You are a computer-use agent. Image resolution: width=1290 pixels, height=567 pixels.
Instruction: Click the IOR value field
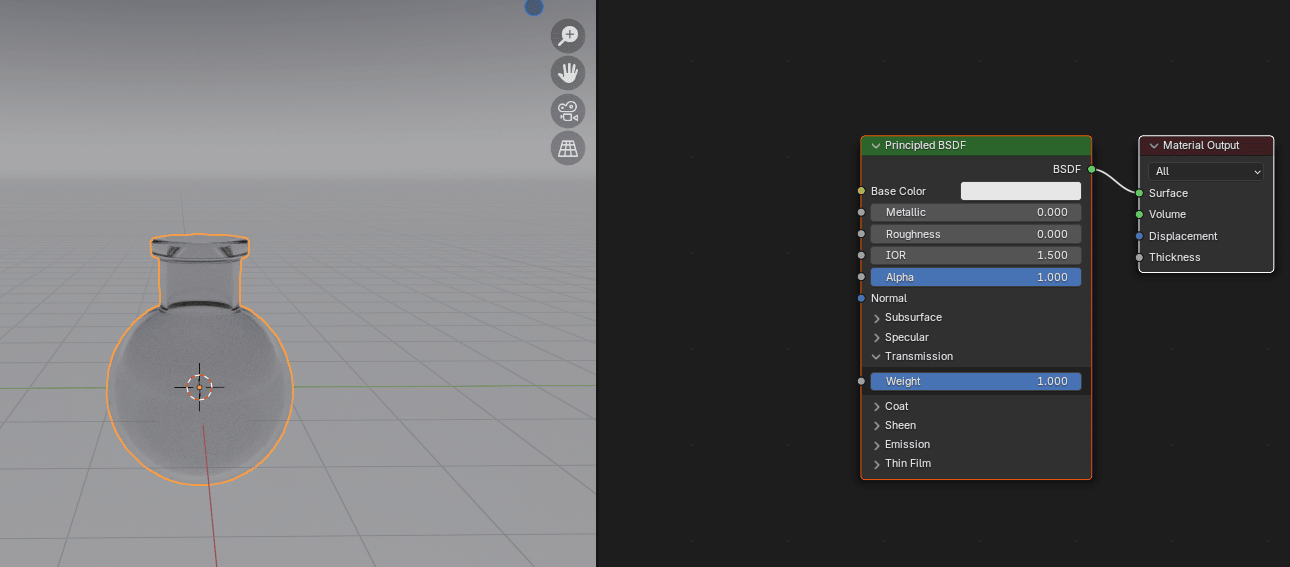pyautogui.click(x=975, y=255)
